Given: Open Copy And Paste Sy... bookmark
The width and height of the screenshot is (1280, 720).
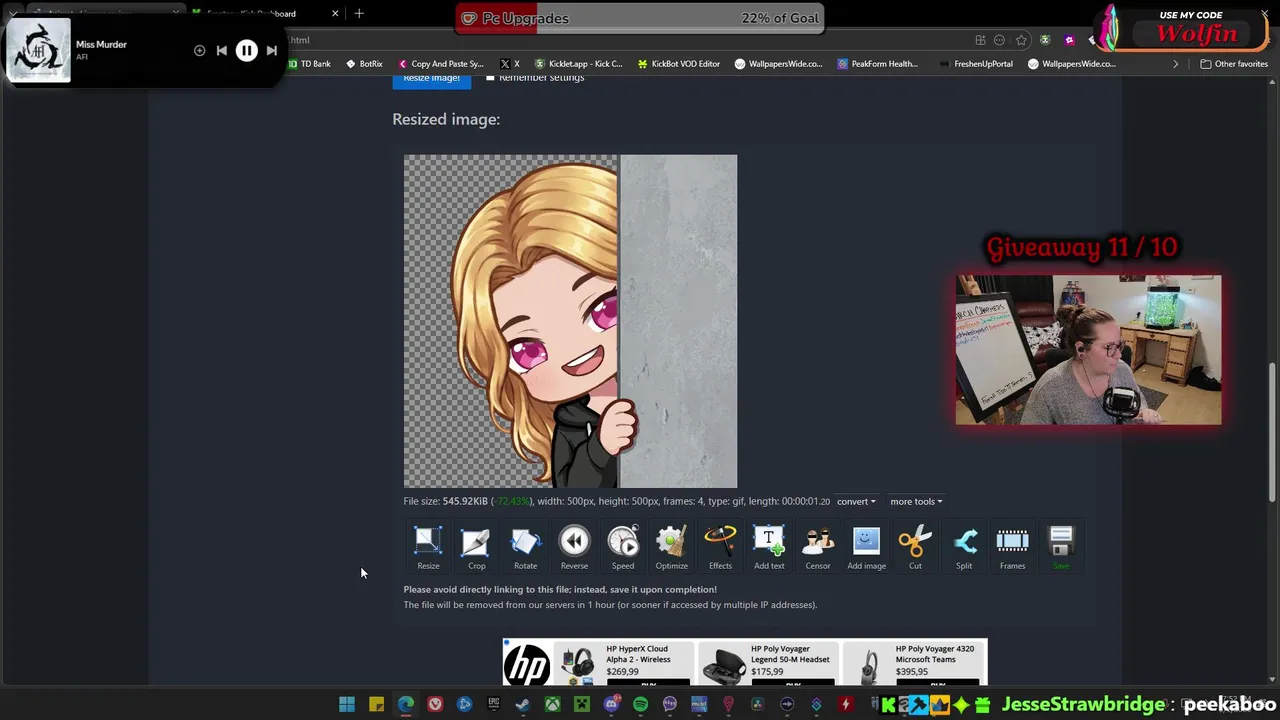Looking at the screenshot, I should (440, 64).
